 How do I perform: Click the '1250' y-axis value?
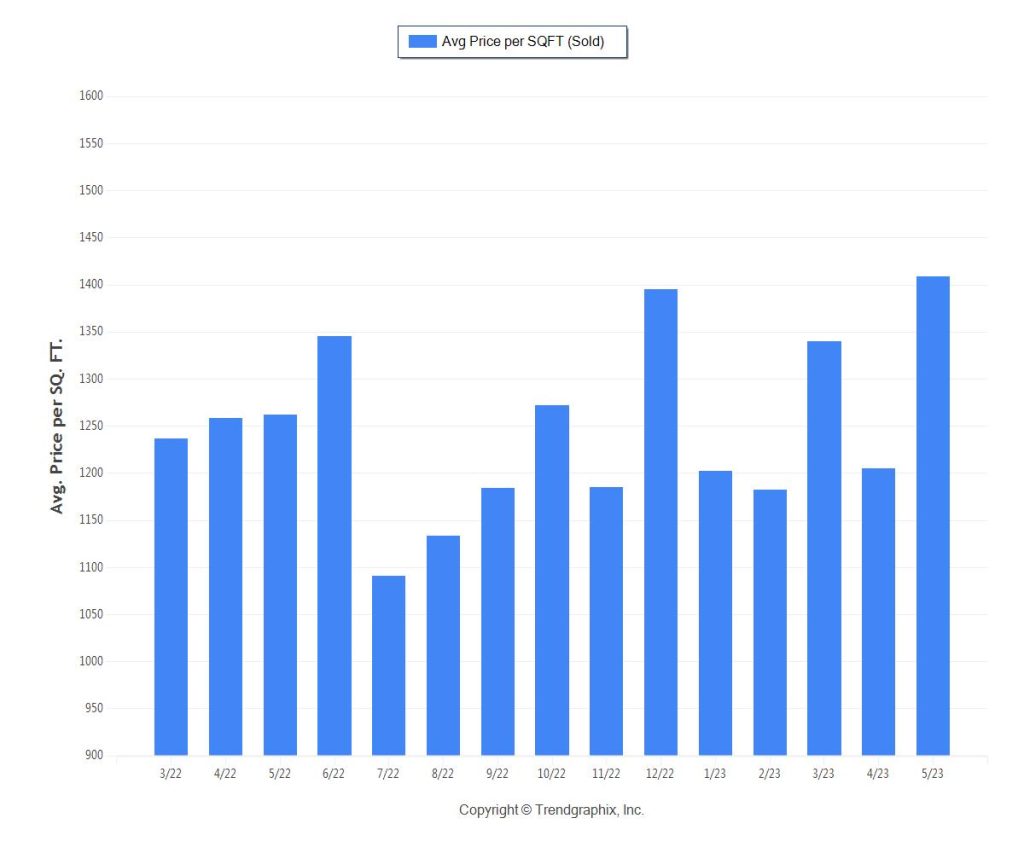click(x=91, y=426)
